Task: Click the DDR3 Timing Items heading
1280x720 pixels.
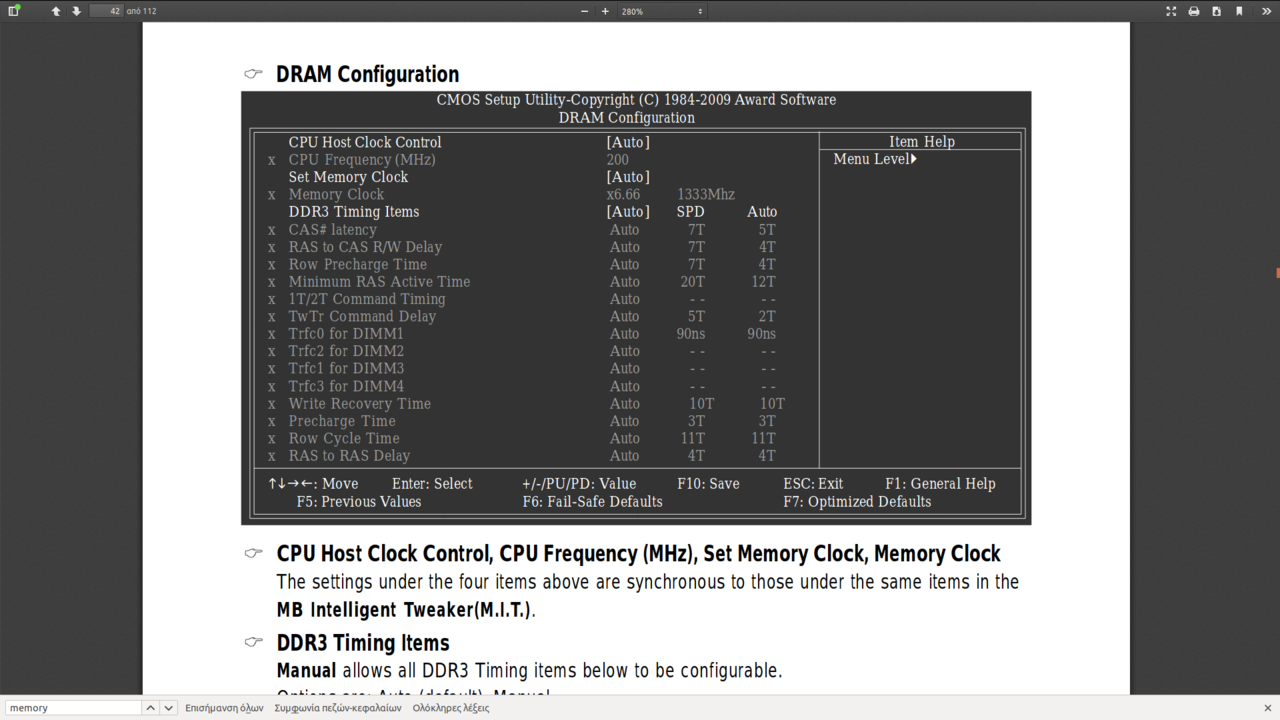Action: 363,642
